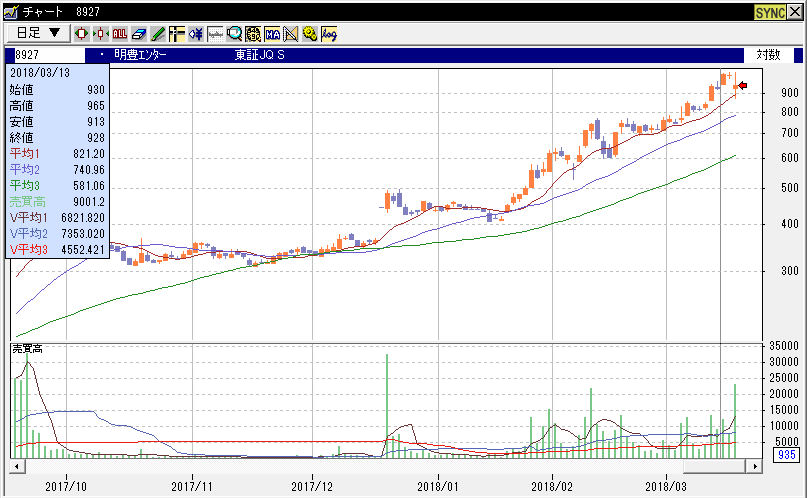Toggle the 対数 logarithmic scale label
This screenshot has height=498, width=807.
point(768,55)
